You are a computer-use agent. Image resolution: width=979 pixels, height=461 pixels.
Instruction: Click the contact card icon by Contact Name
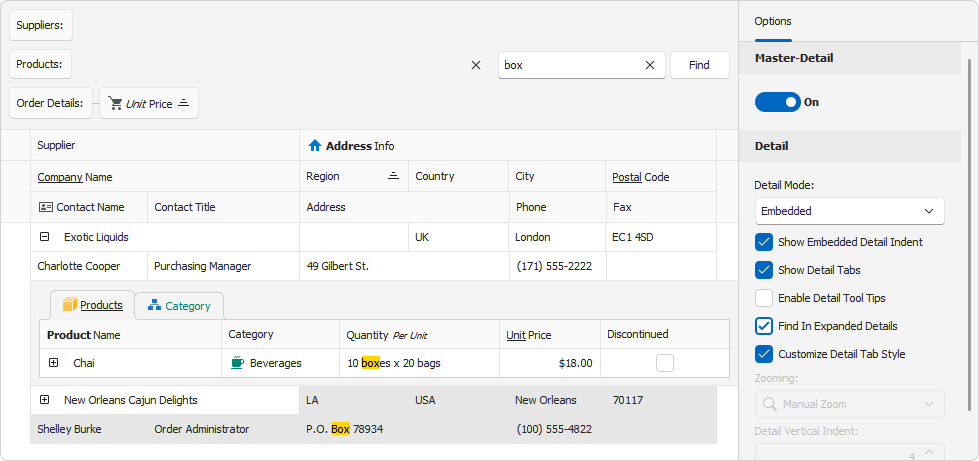coord(45,207)
